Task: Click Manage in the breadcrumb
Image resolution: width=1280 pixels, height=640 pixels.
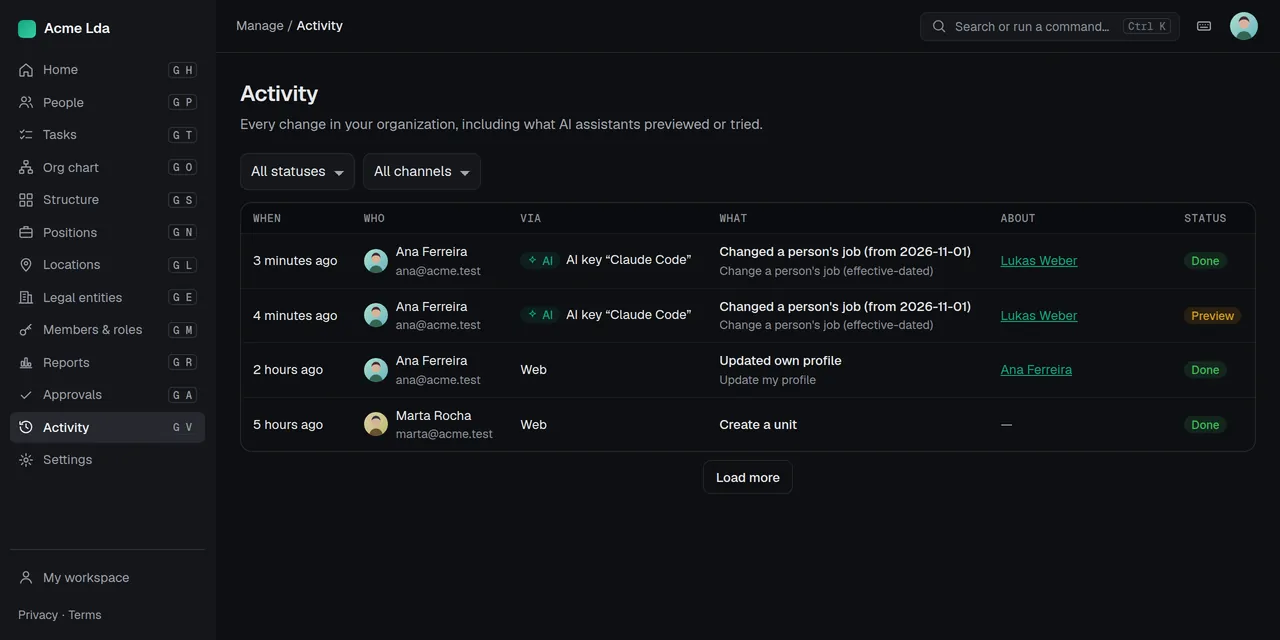Action: coord(260,26)
